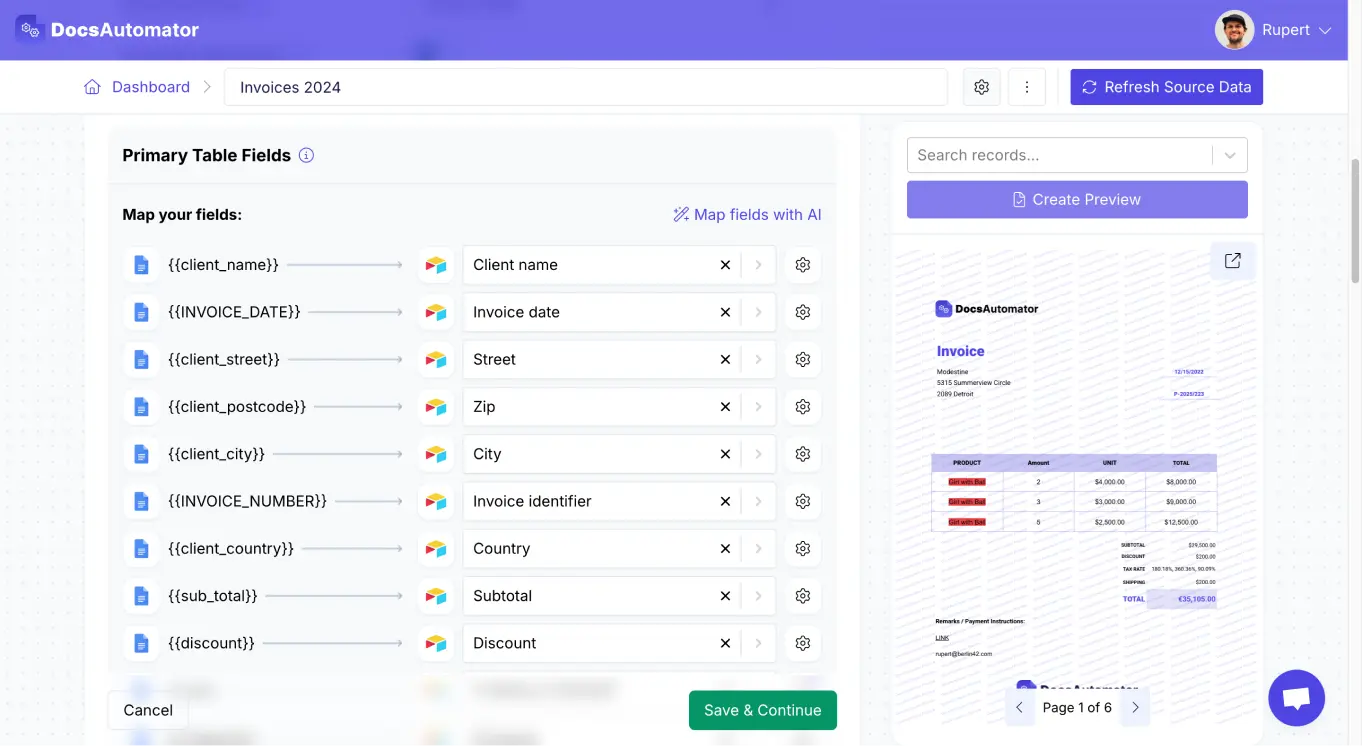This screenshot has height=746, width=1362.
Task: Open the Search records dropdown arrow
Action: click(1230, 155)
